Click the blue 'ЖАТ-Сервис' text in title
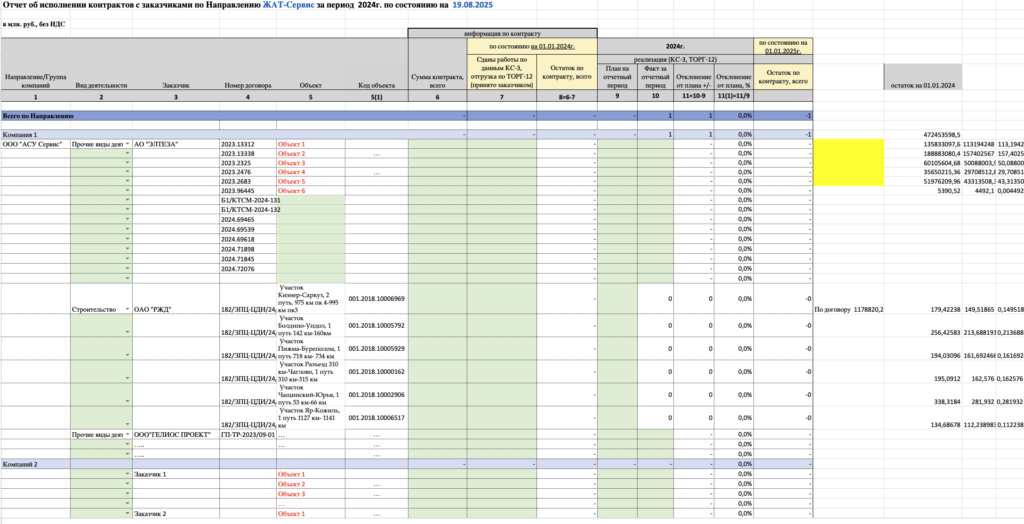This screenshot has height=524, width=1024. tap(291, 6)
